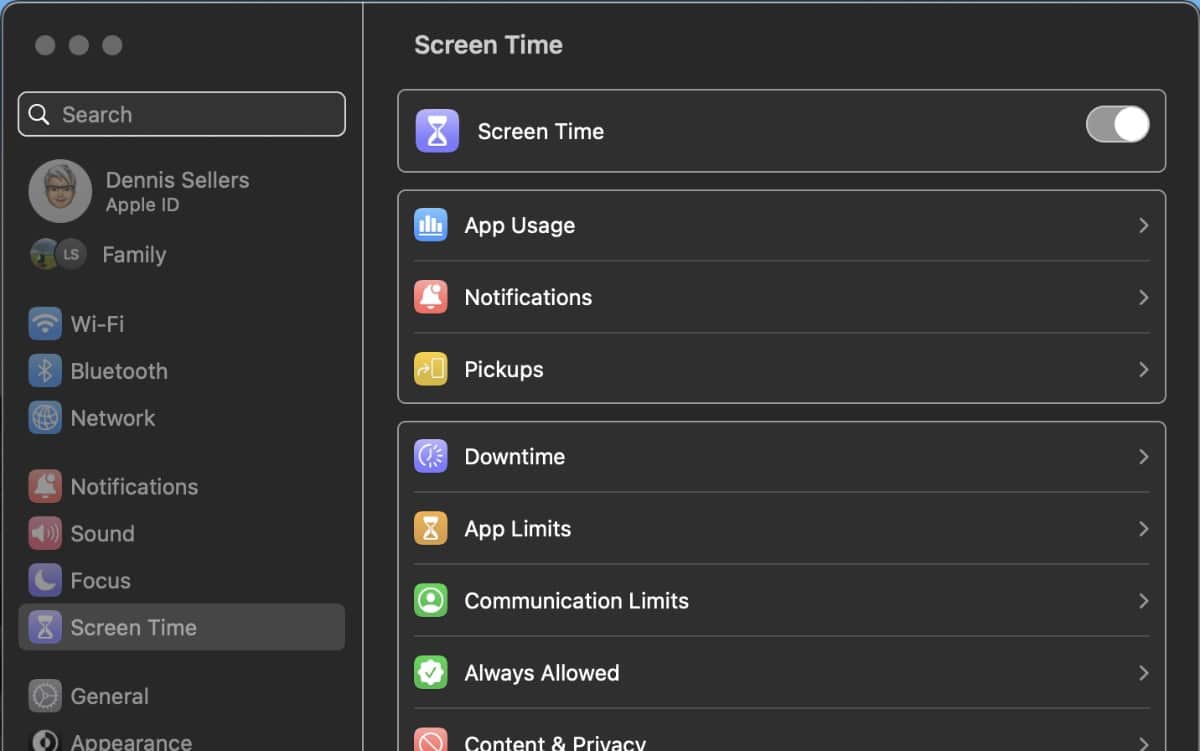The image size is (1200, 751).
Task: Expand App Usage with its chevron arrow
Action: point(1143,226)
